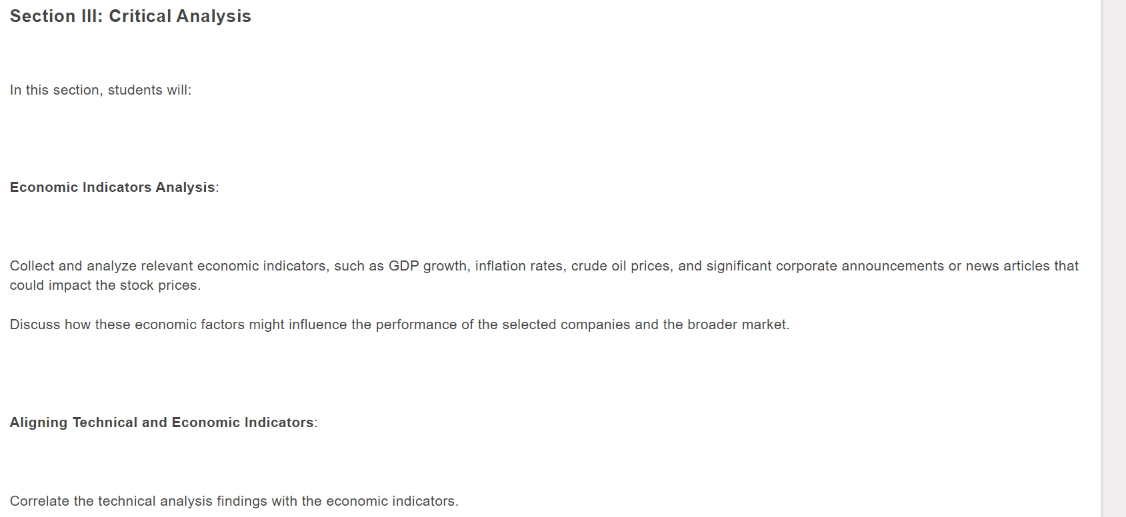Click the 'Aligning Technical and Economic Indicators' heading

162,423
